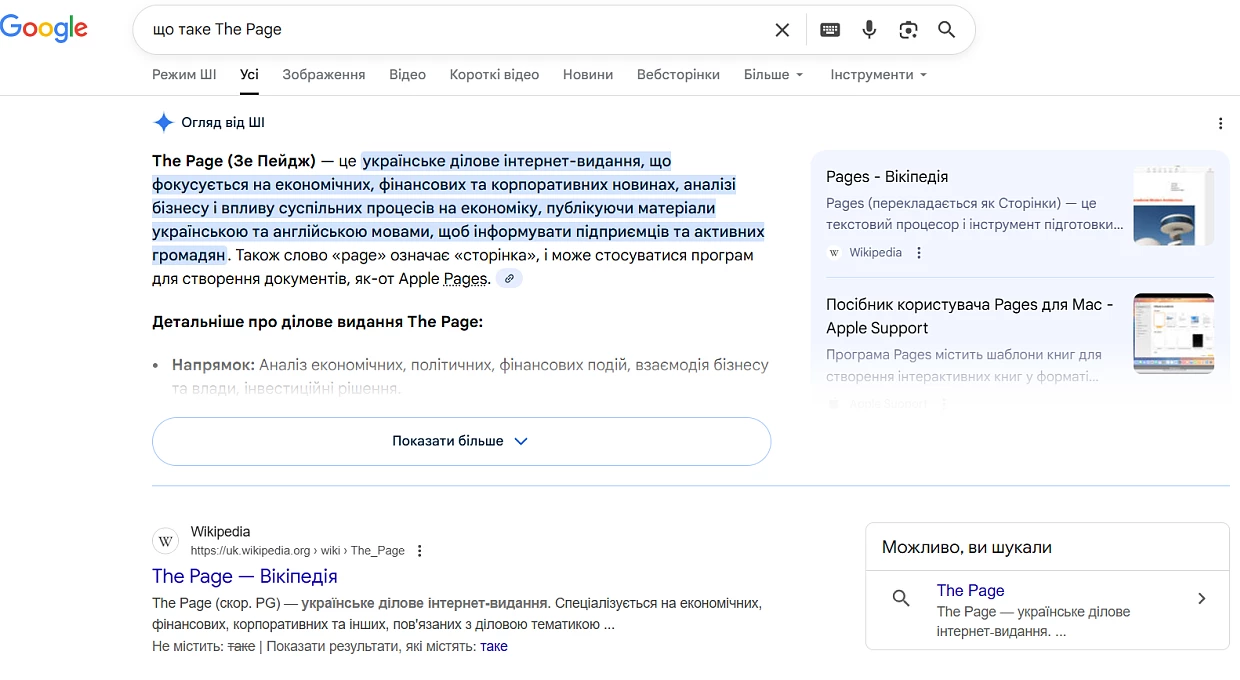
Task: Expand The Page suggestion arrow
Action: [x=1202, y=599]
